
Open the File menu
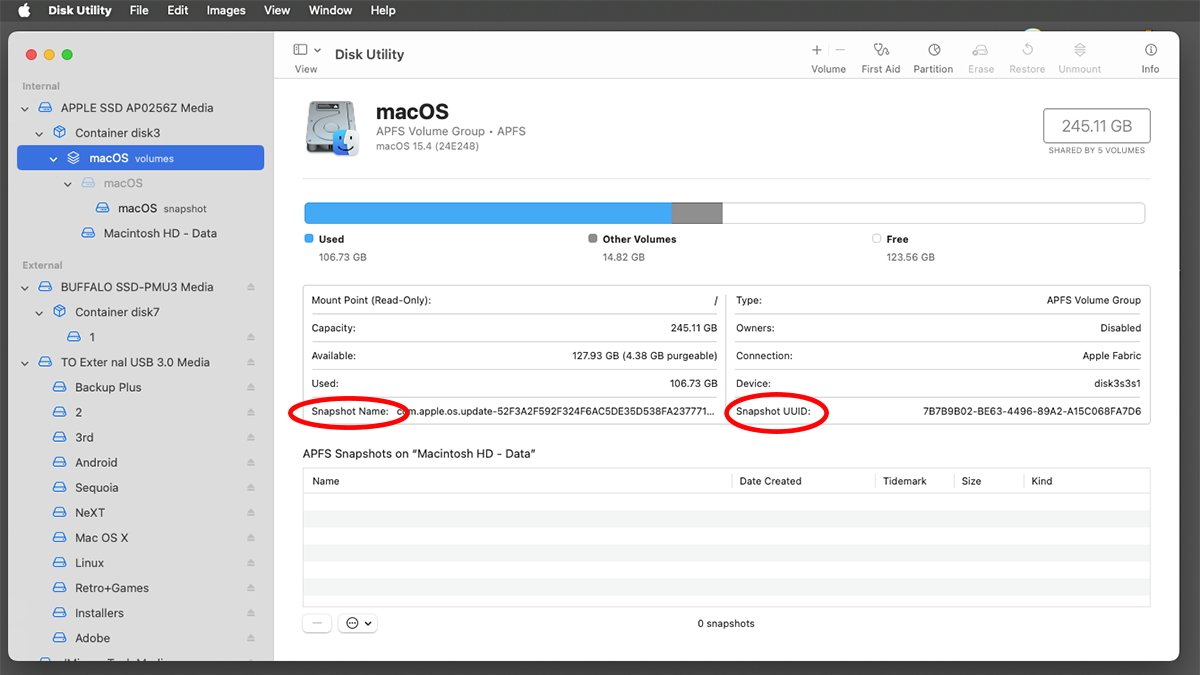[139, 10]
